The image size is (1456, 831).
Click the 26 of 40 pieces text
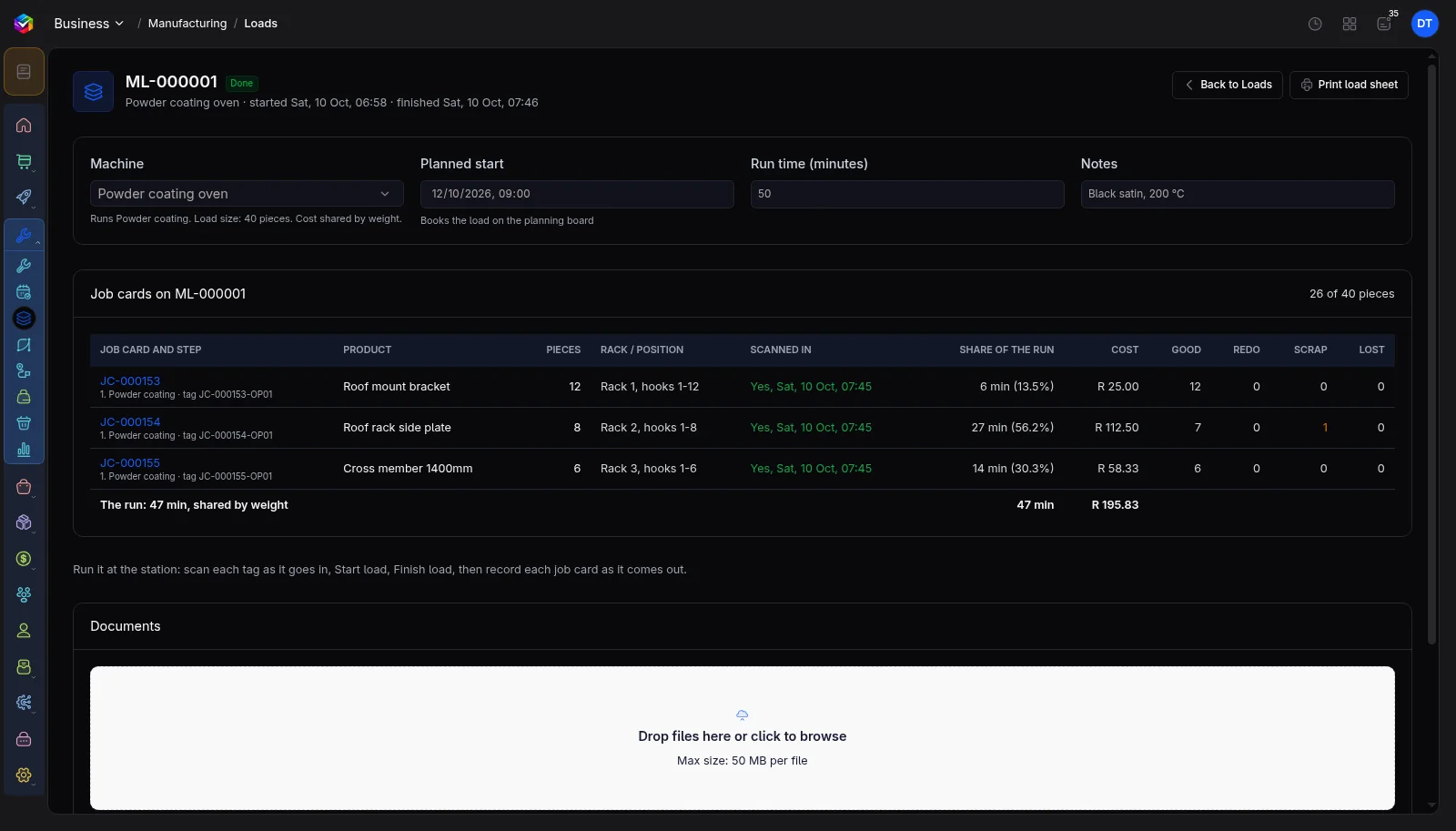pos(1352,294)
